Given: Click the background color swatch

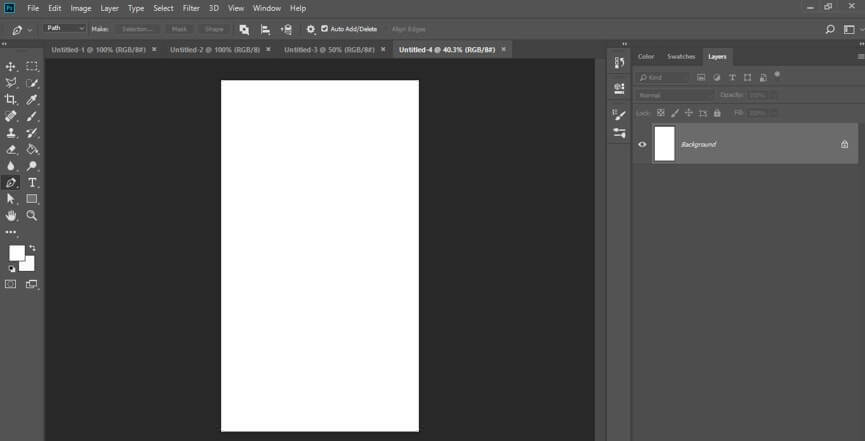Looking at the screenshot, I should (29, 265).
